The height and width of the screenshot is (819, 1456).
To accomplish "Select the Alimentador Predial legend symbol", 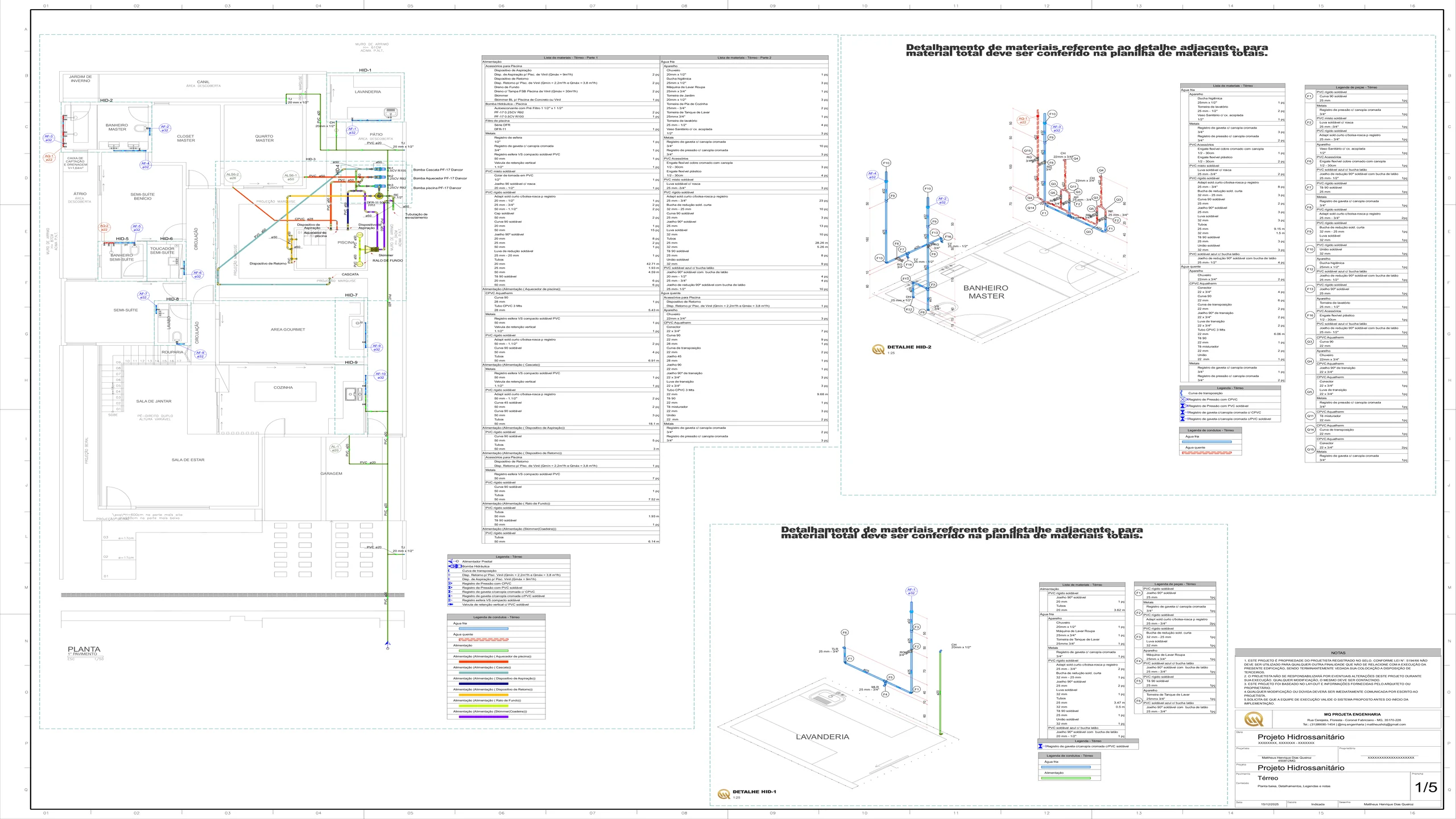I will click(x=454, y=561).
